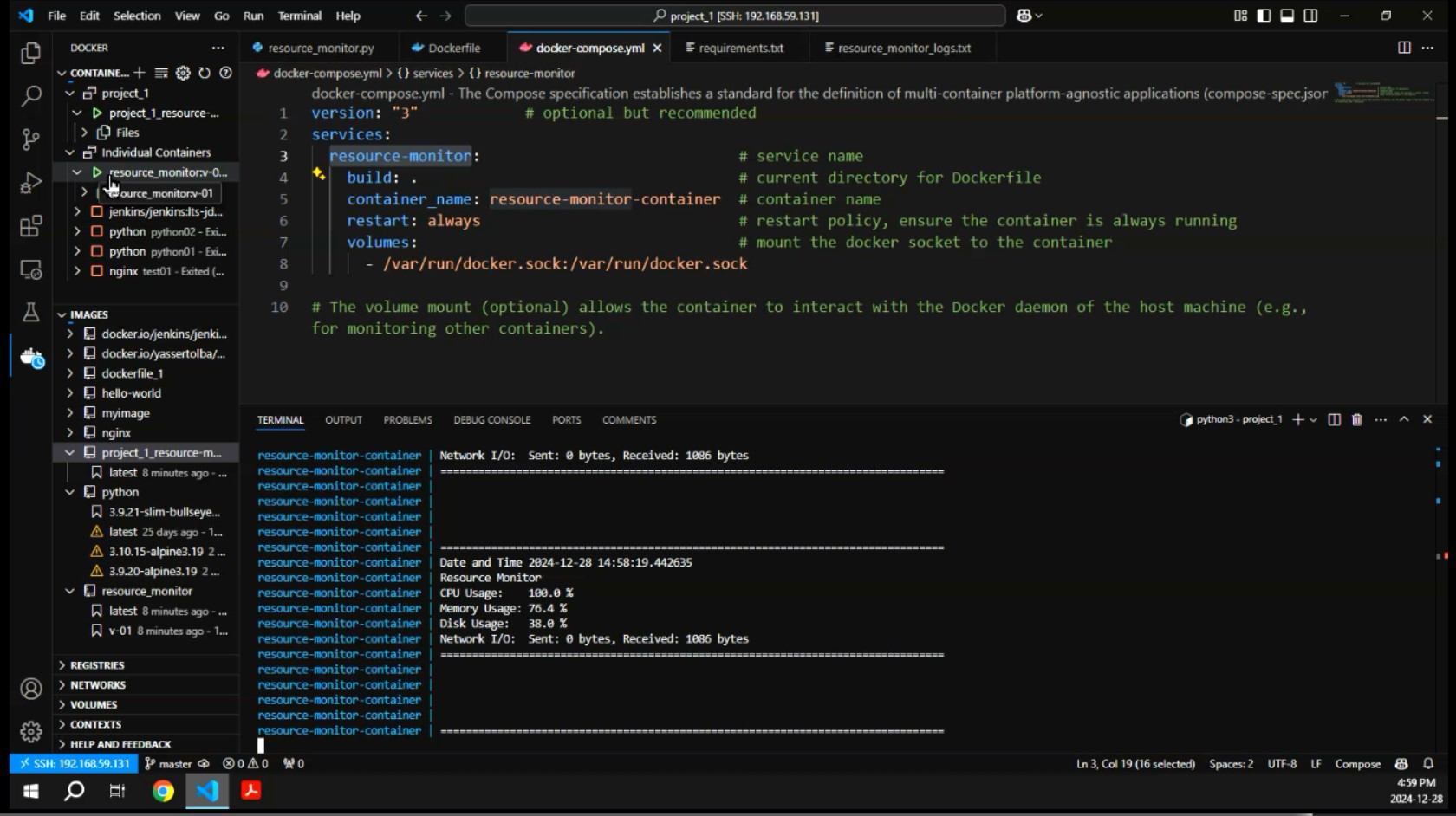Click the group-by list icon in Containers header
The image size is (1456, 816).
161,73
